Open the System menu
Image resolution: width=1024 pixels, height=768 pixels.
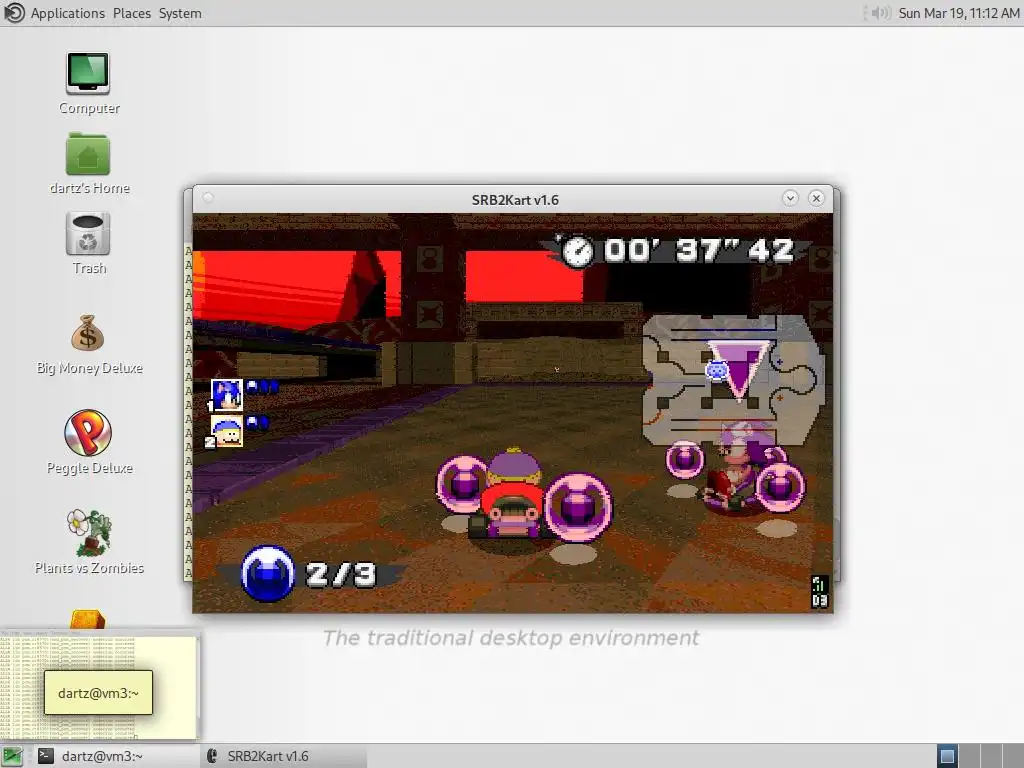pos(180,13)
